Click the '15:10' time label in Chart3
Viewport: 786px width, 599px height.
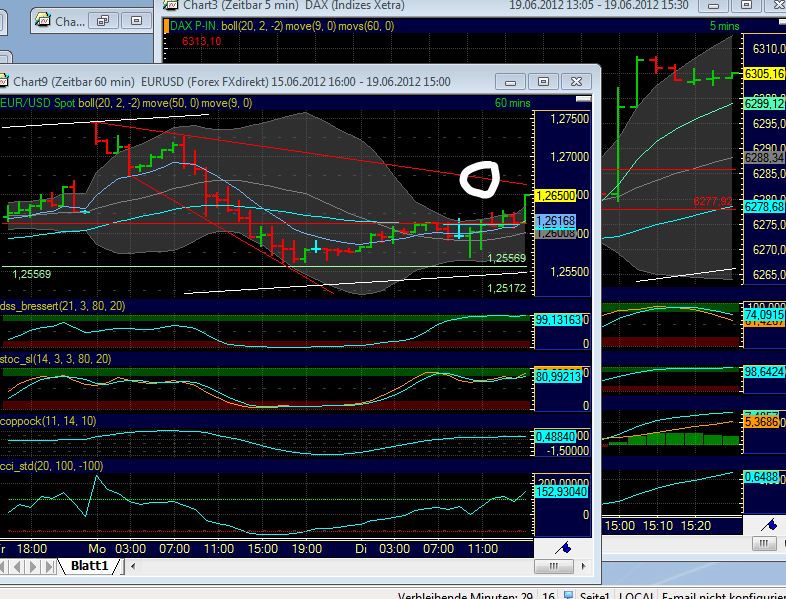(x=658, y=526)
